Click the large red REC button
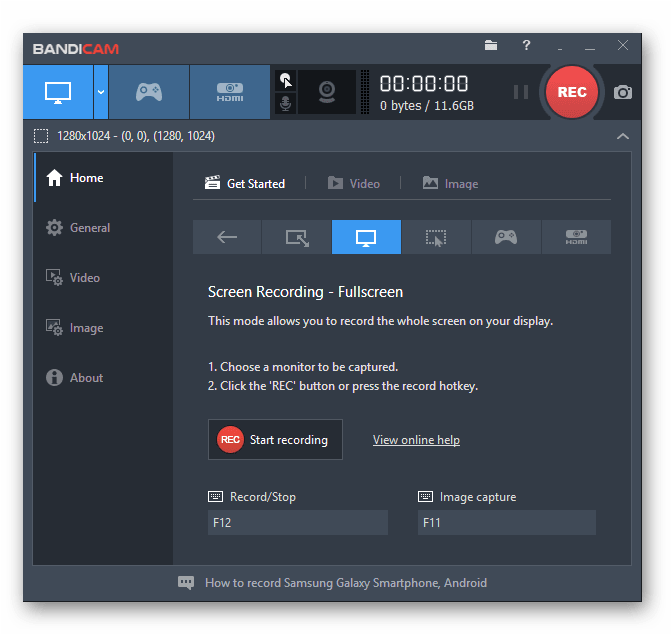 tap(572, 92)
